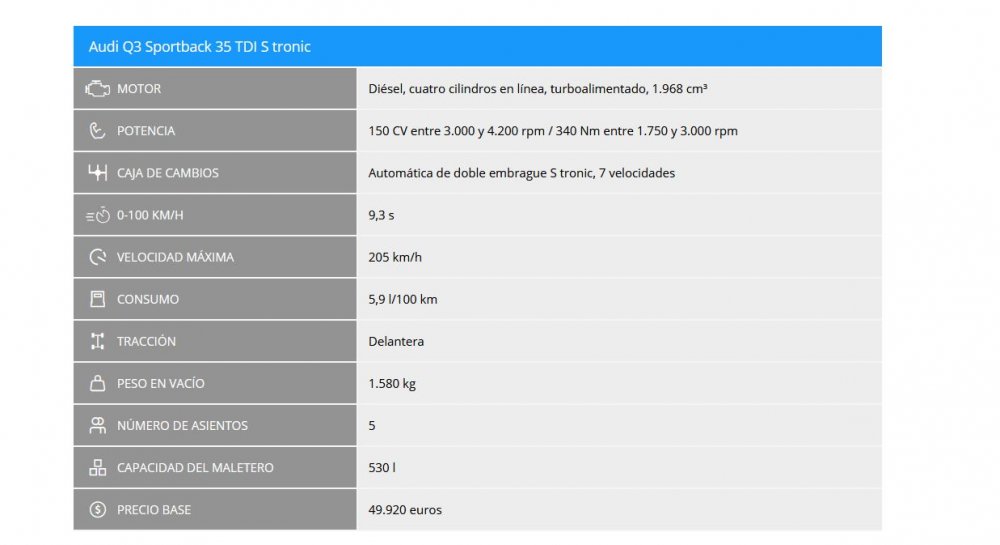
Task: Click the fuel icon beside CONSUMO
Action: 98,299
